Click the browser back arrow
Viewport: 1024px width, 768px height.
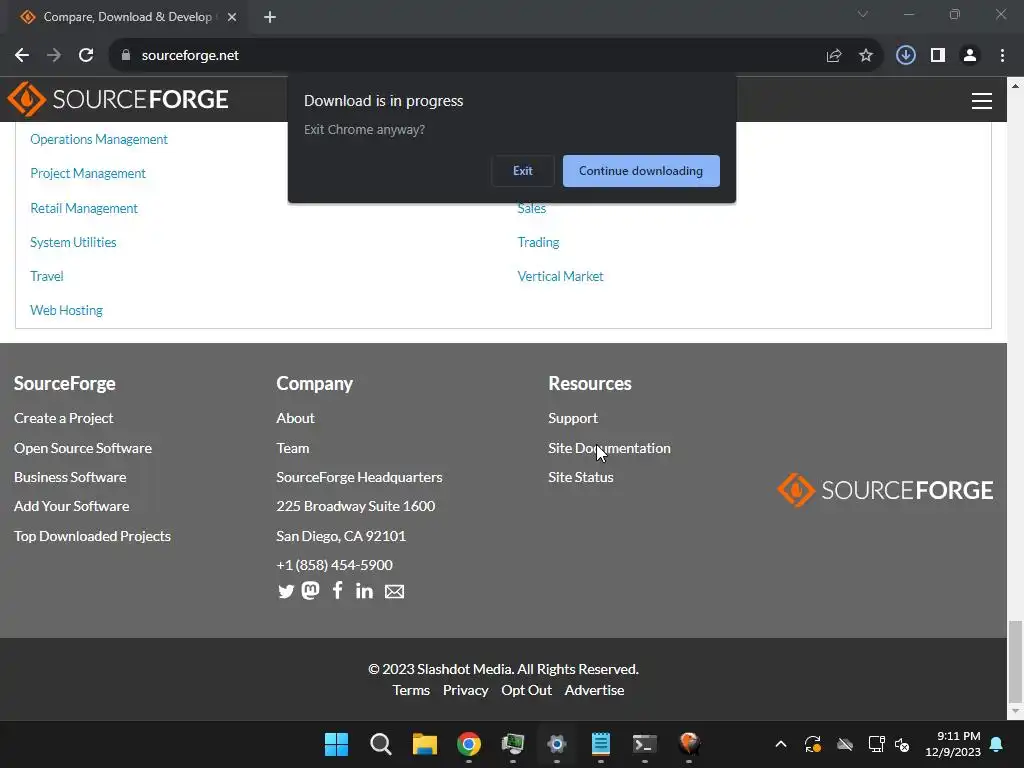click(22, 56)
